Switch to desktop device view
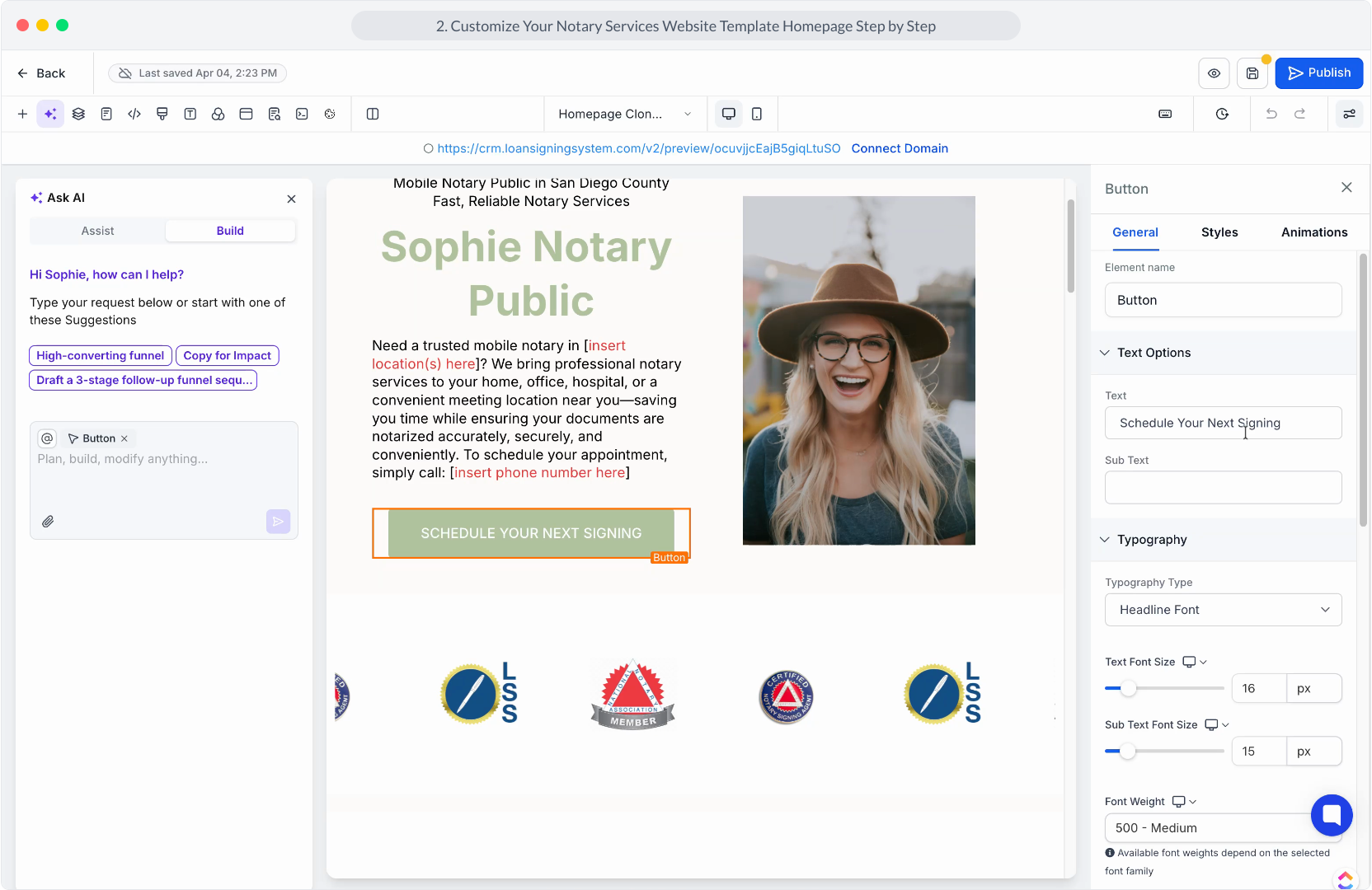The height and width of the screenshot is (890, 1372). (x=728, y=114)
